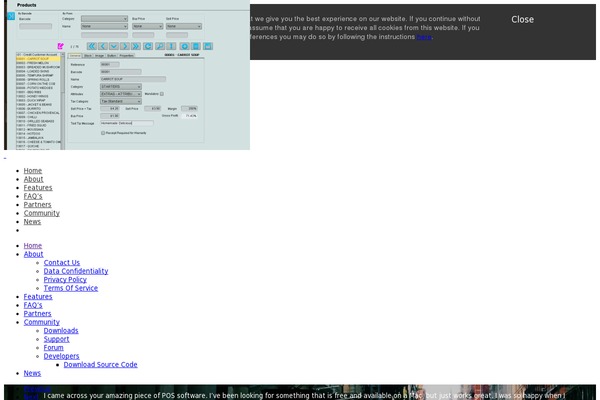
Task: Click the Margin value field
Action: click(x=189, y=109)
